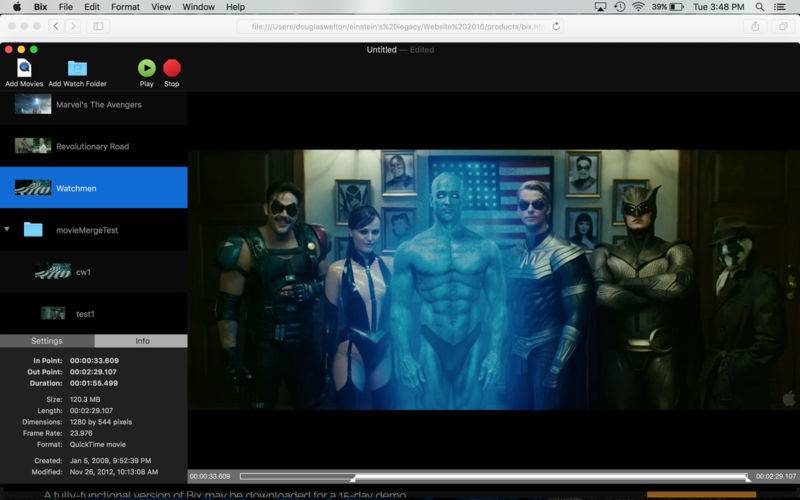The width and height of the screenshot is (800, 500).
Task: Select Revolutionary Road in the movie list
Action: (x=94, y=146)
